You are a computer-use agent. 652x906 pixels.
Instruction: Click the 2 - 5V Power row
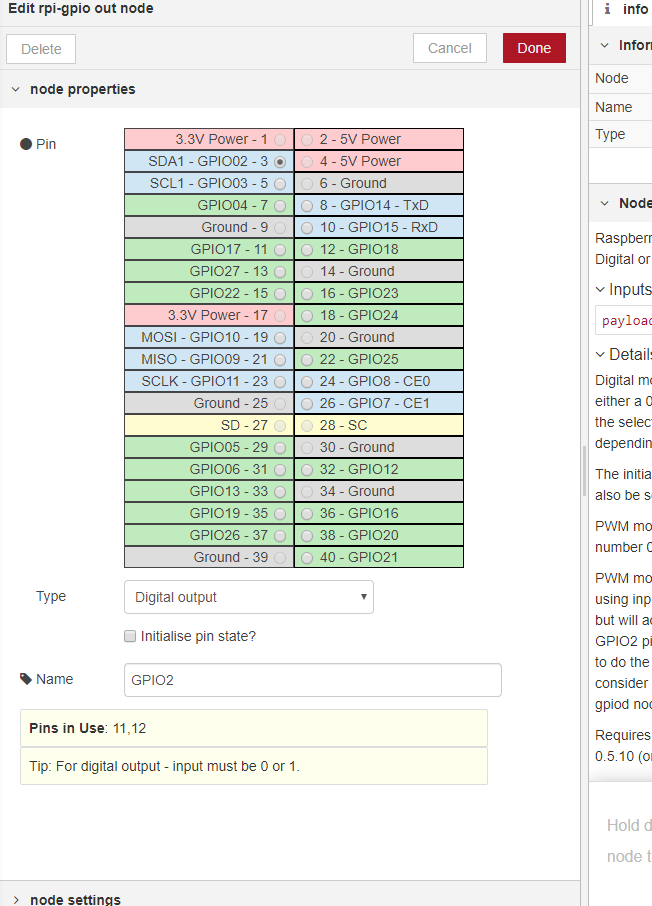379,139
